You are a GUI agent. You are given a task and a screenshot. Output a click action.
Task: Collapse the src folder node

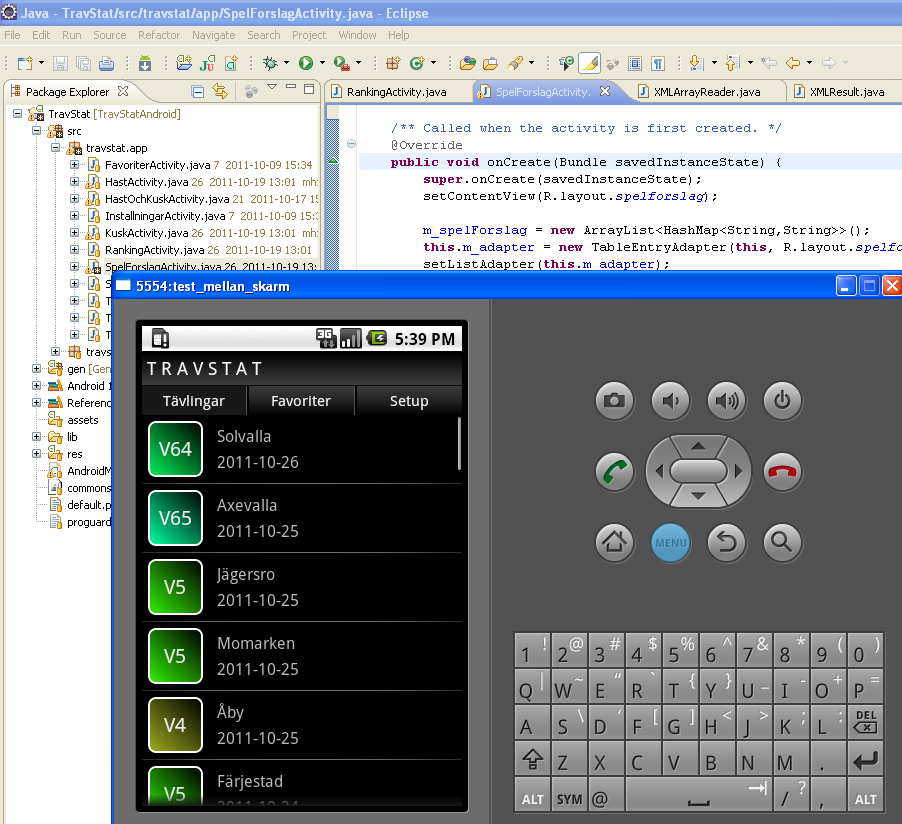[x=36, y=131]
